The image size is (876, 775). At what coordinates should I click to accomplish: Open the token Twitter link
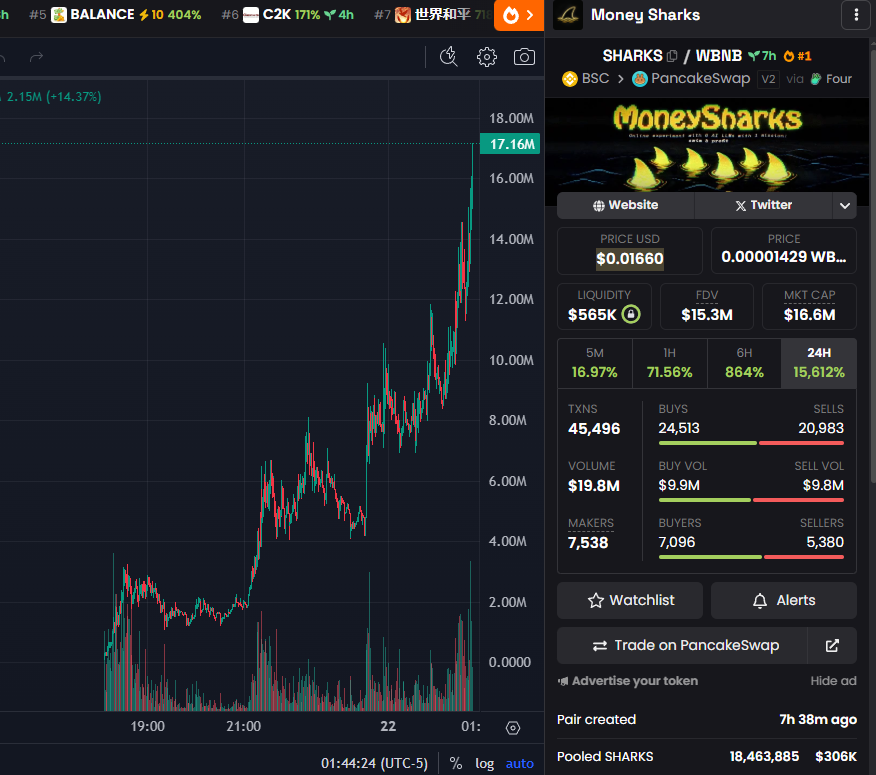click(764, 206)
